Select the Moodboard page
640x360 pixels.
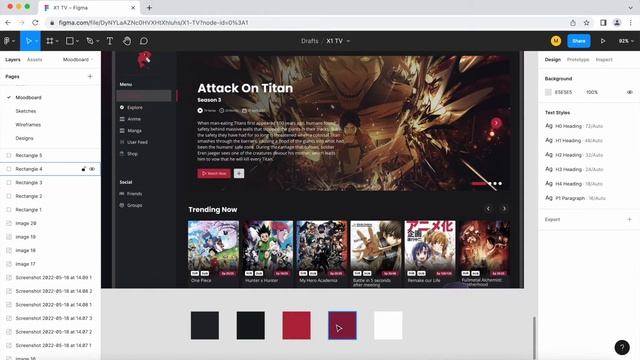coord(28,98)
